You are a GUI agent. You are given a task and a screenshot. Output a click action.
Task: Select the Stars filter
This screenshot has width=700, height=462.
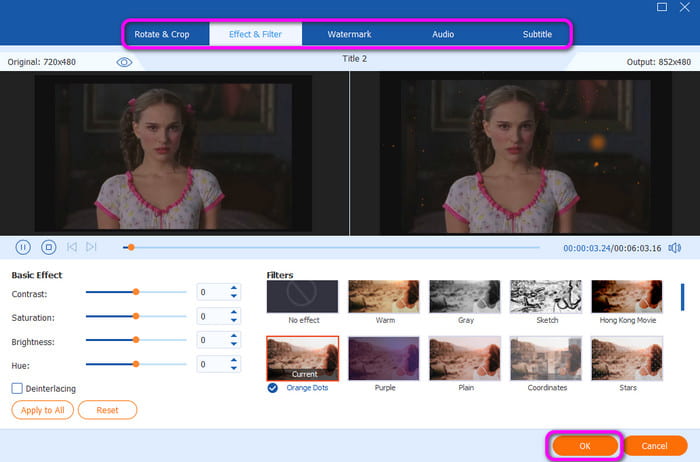coord(627,358)
